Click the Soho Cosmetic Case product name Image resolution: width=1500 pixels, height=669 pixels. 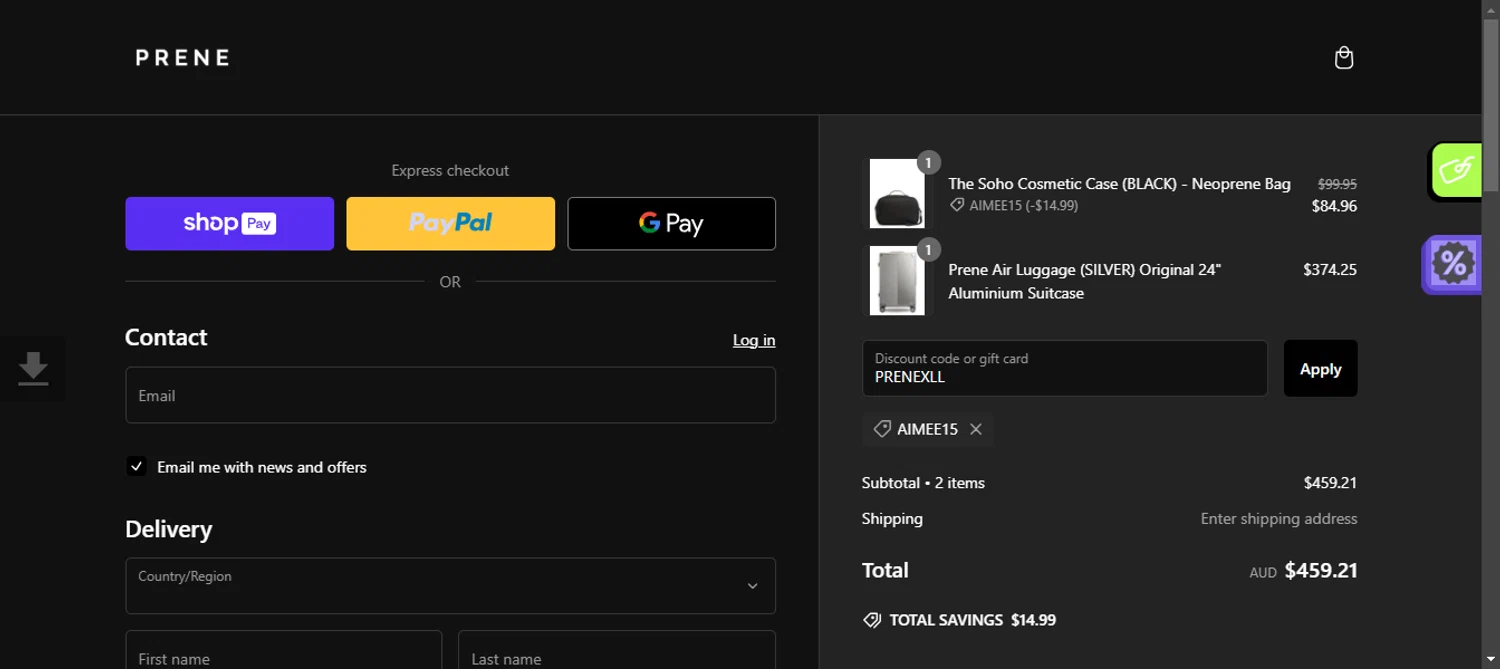[x=1119, y=184]
